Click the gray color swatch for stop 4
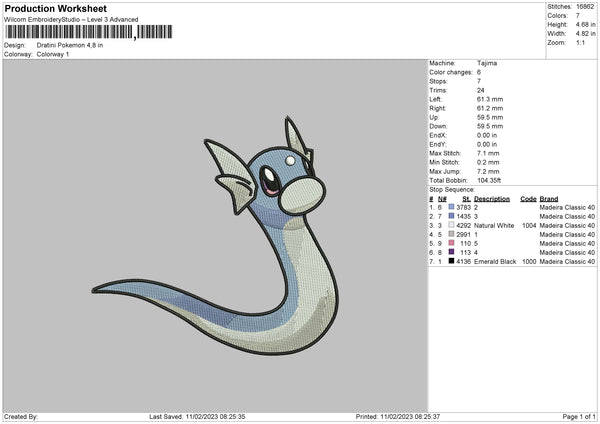Viewport: 600px width, 424px height. point(451,234)
